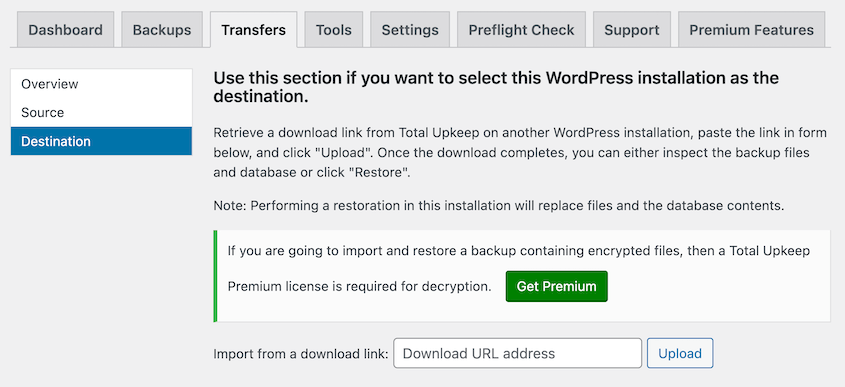The width and height of the screenshot is (845, 387).
Task: Open the Dashboard tab
Action: coord(65,30)
